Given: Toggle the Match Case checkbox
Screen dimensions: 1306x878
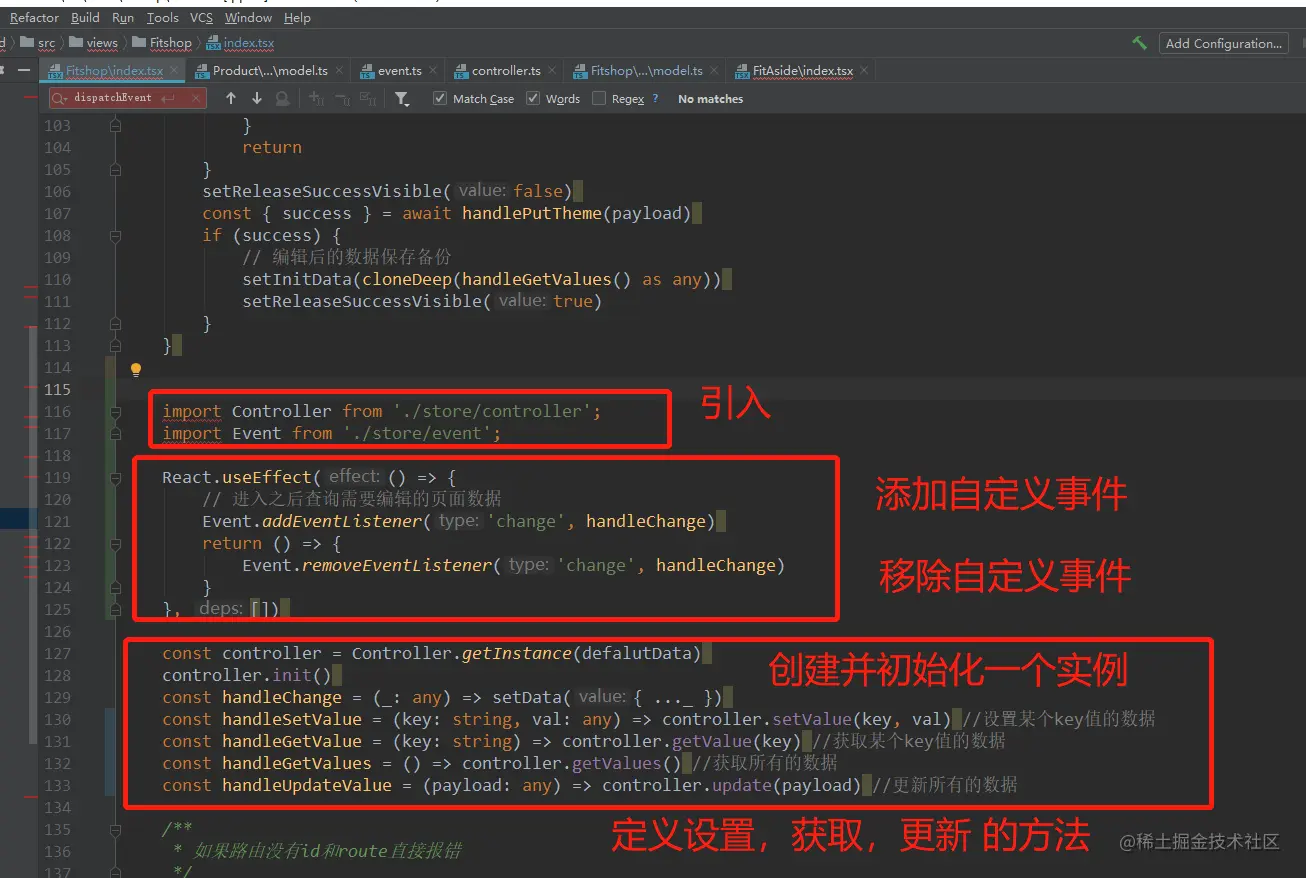Looking at the screenshot, I should tap(440, 98).
